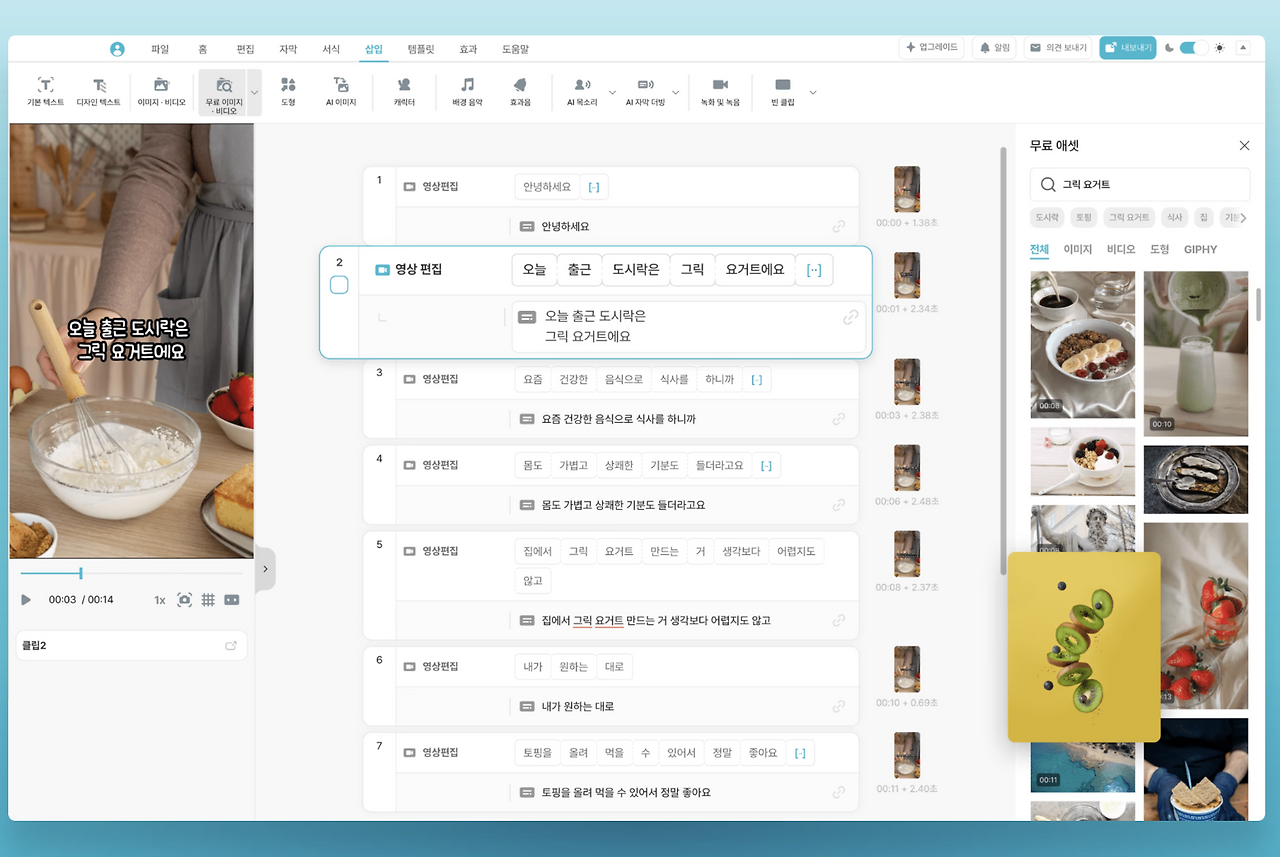Expand the 무료 이미지·비디오 dropdown arrow
1280x857 pixels.
click(x=252, y=91)
